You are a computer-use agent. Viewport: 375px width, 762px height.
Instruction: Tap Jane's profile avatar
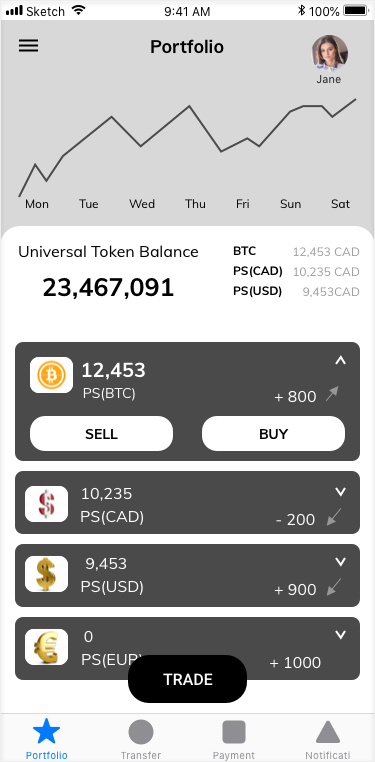[x=330, y=52]
